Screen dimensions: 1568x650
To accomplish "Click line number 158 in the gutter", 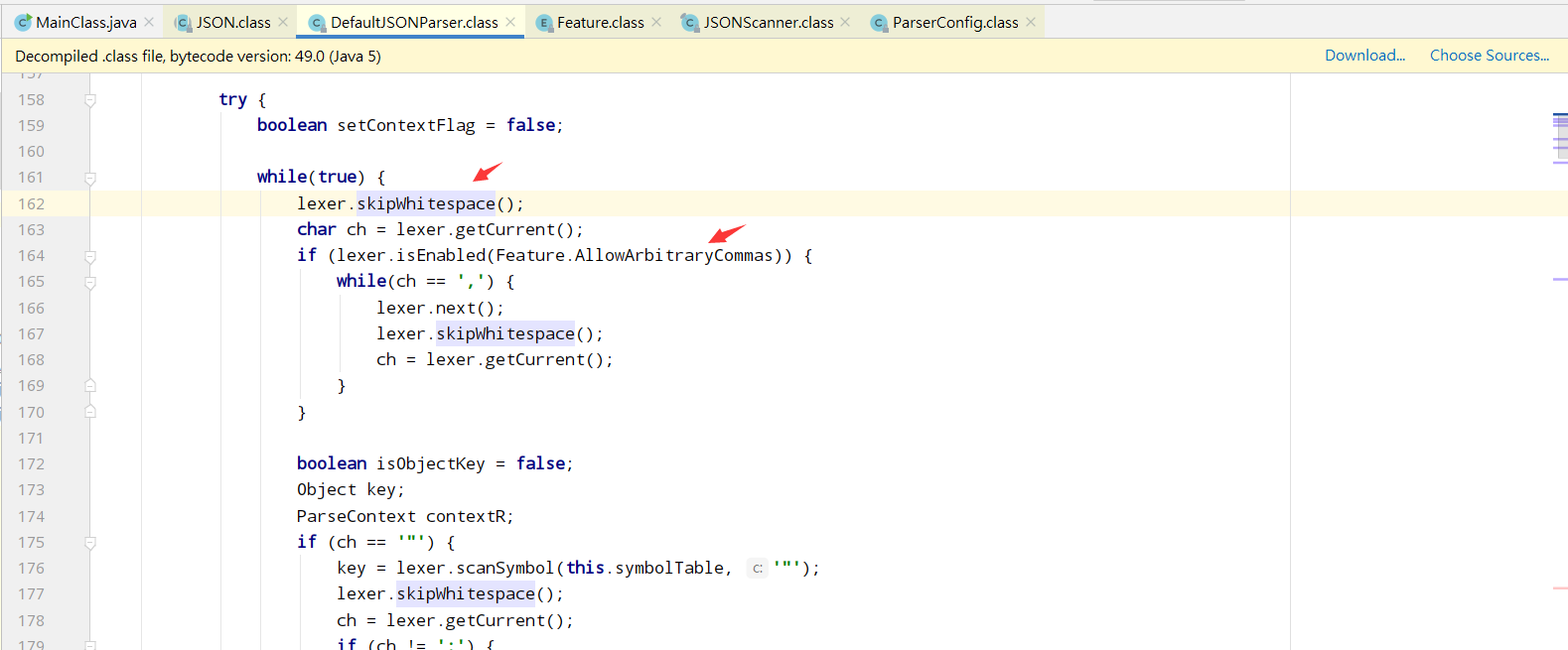I will click(x=31, y=99).
